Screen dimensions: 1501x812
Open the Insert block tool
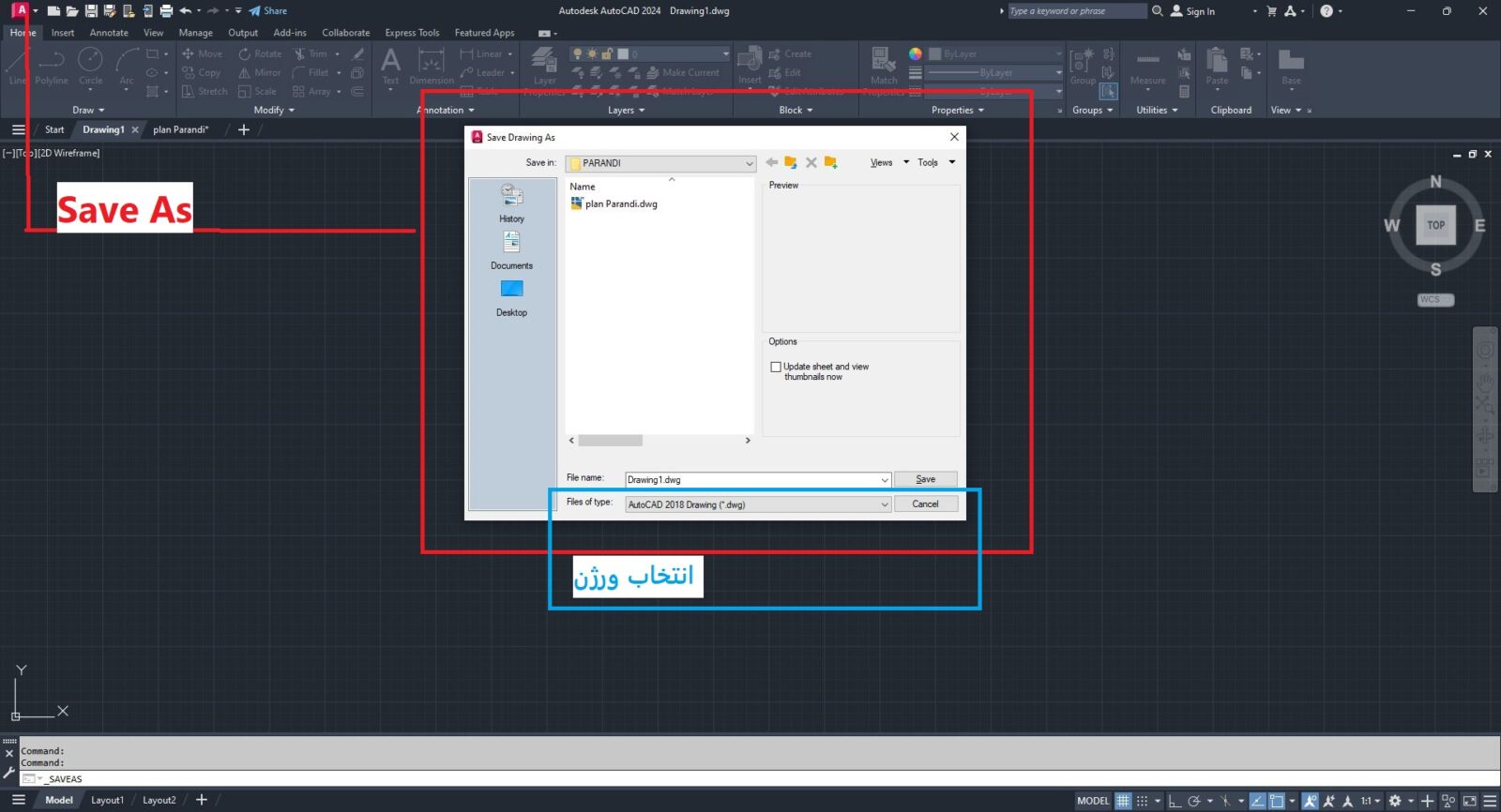tap(750, 67)
